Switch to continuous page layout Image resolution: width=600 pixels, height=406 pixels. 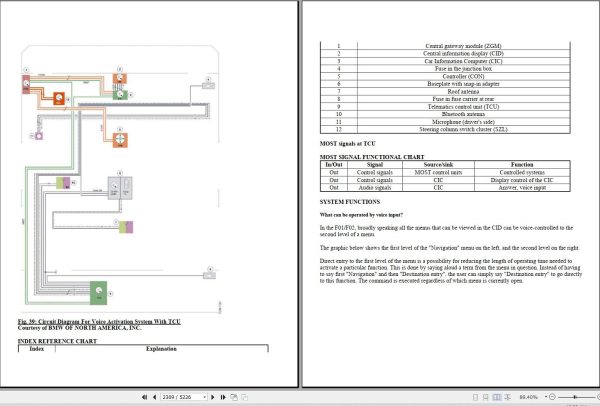tap(486, 397)
